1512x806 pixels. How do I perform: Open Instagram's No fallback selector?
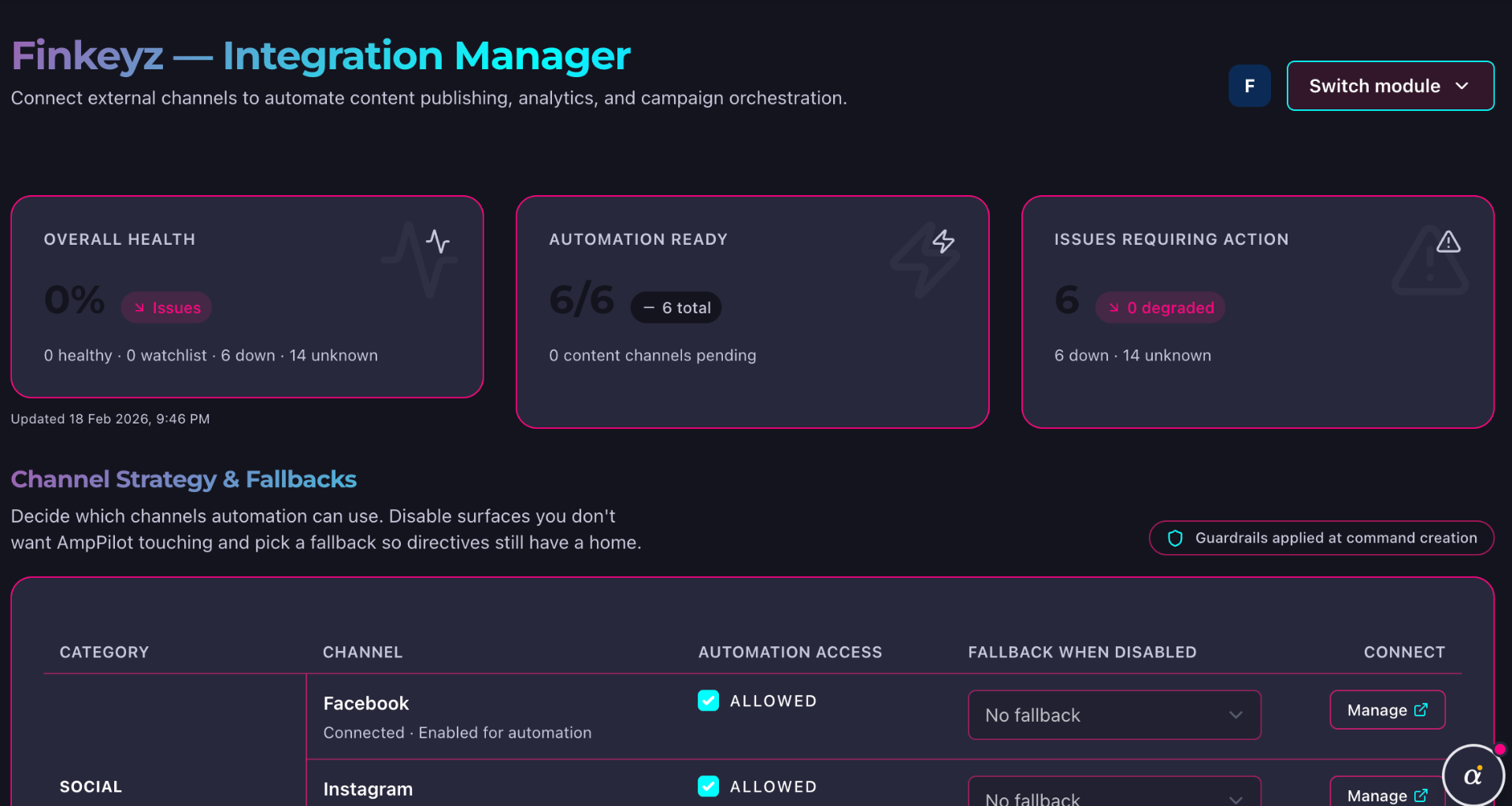tap(1114, 797)
